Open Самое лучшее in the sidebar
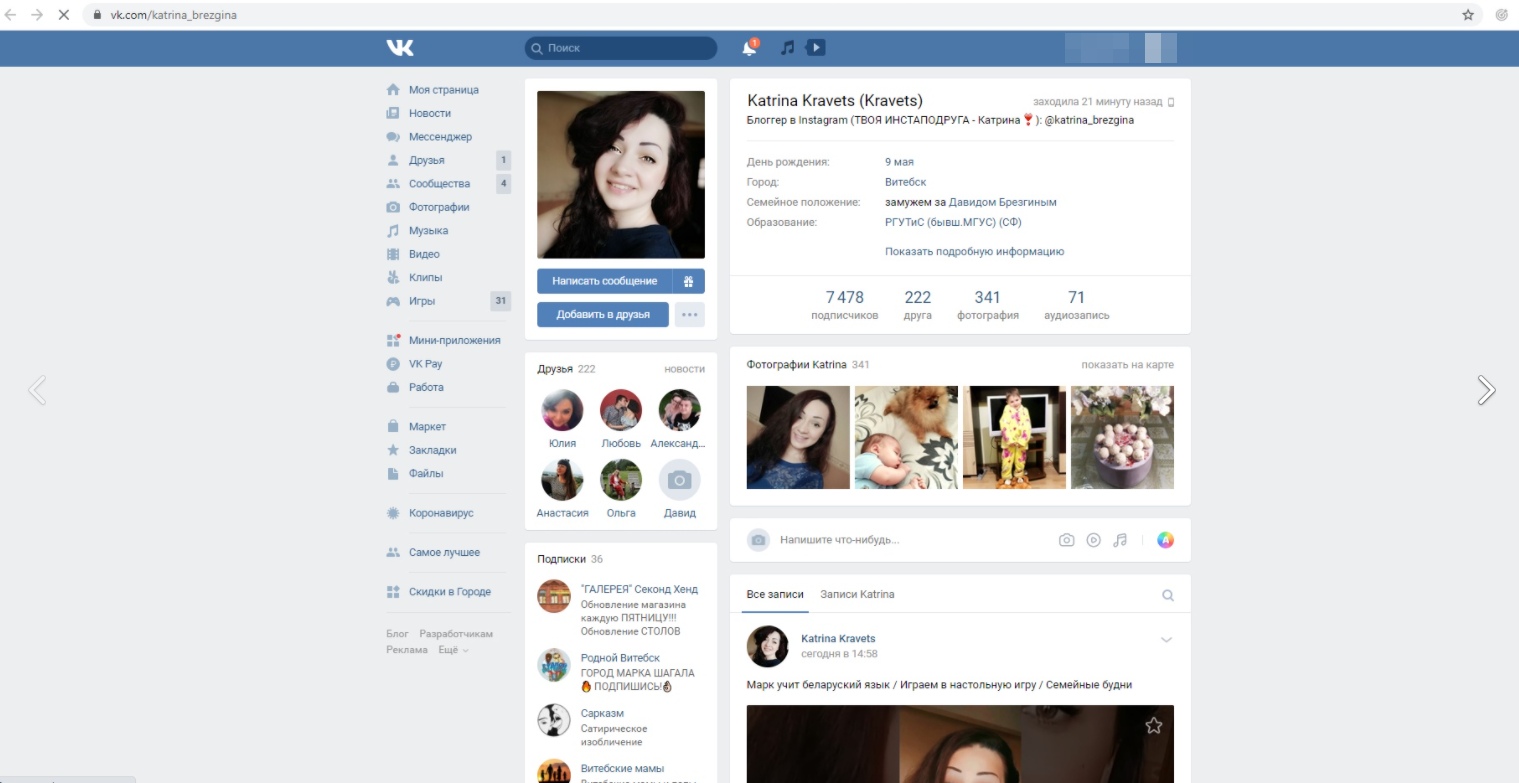This screenshot has height=783, width=1519. 444,553
